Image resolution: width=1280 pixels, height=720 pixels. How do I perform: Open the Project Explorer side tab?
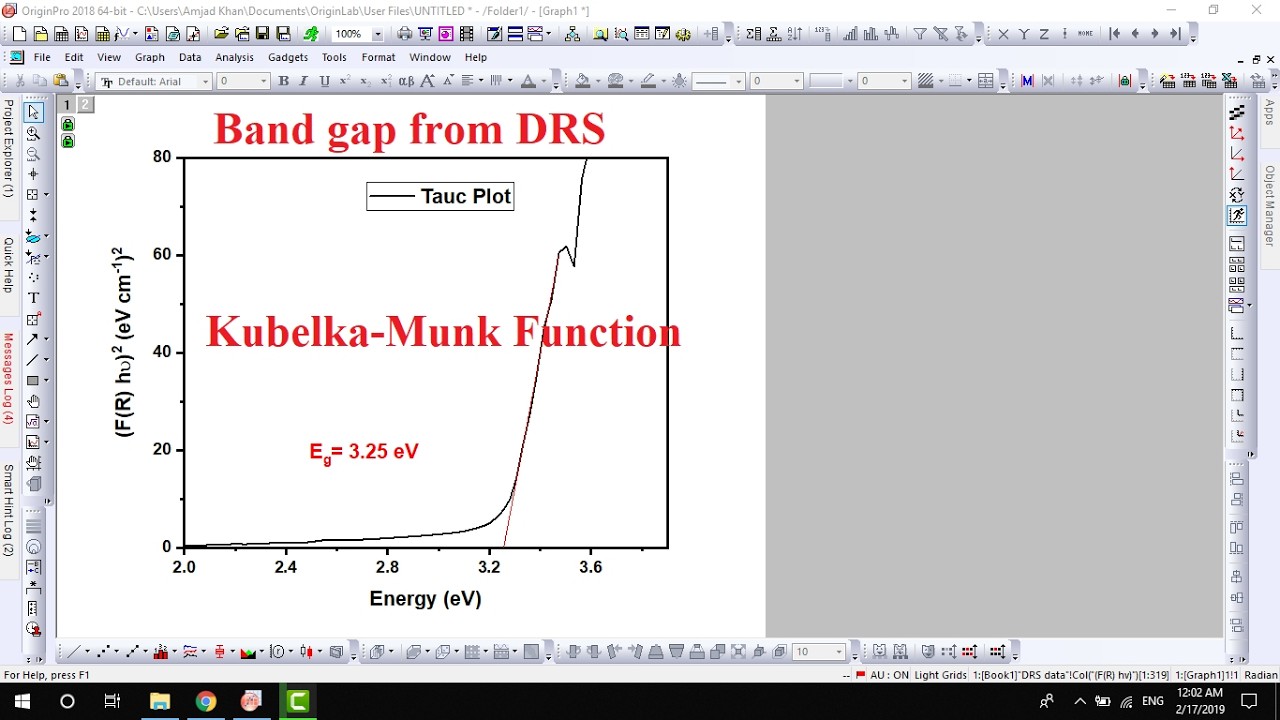8,148
